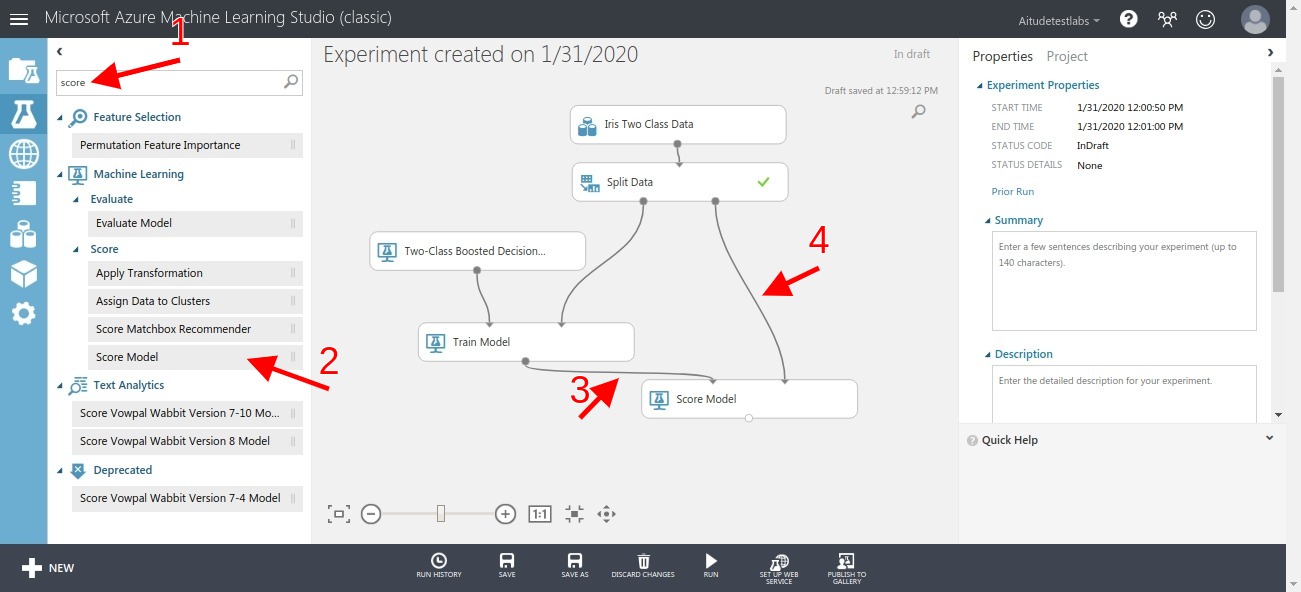Click the Set Up Web Service icon
This screenshot has height=592, width=1301.
pyautogui.click(x=779, y=566)
